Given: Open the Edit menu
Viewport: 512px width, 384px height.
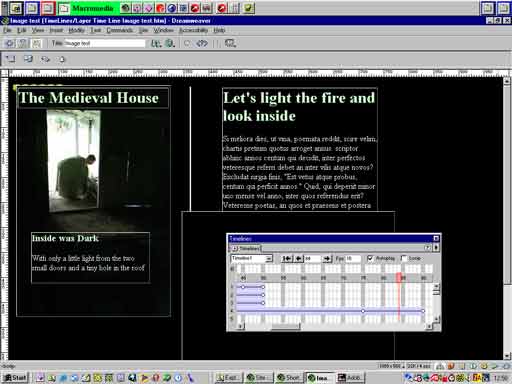Looking at the screenshot, I should [x=22, y=30].
